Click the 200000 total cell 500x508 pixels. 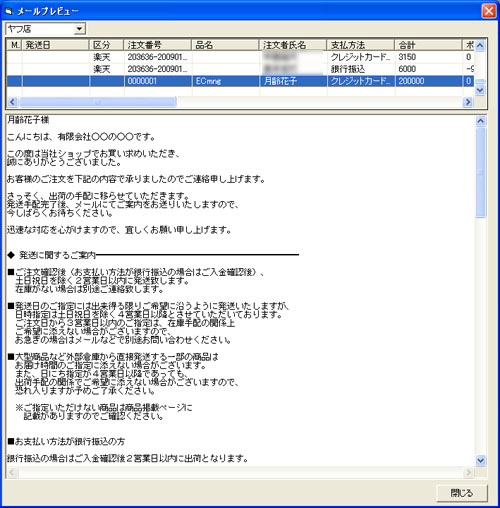tap(411, 81)
